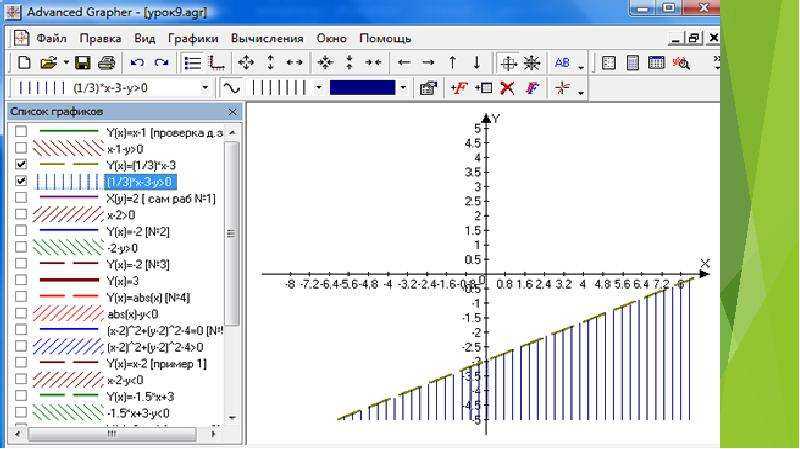Open the calculator icon in the toolbar

coord(633,63)
